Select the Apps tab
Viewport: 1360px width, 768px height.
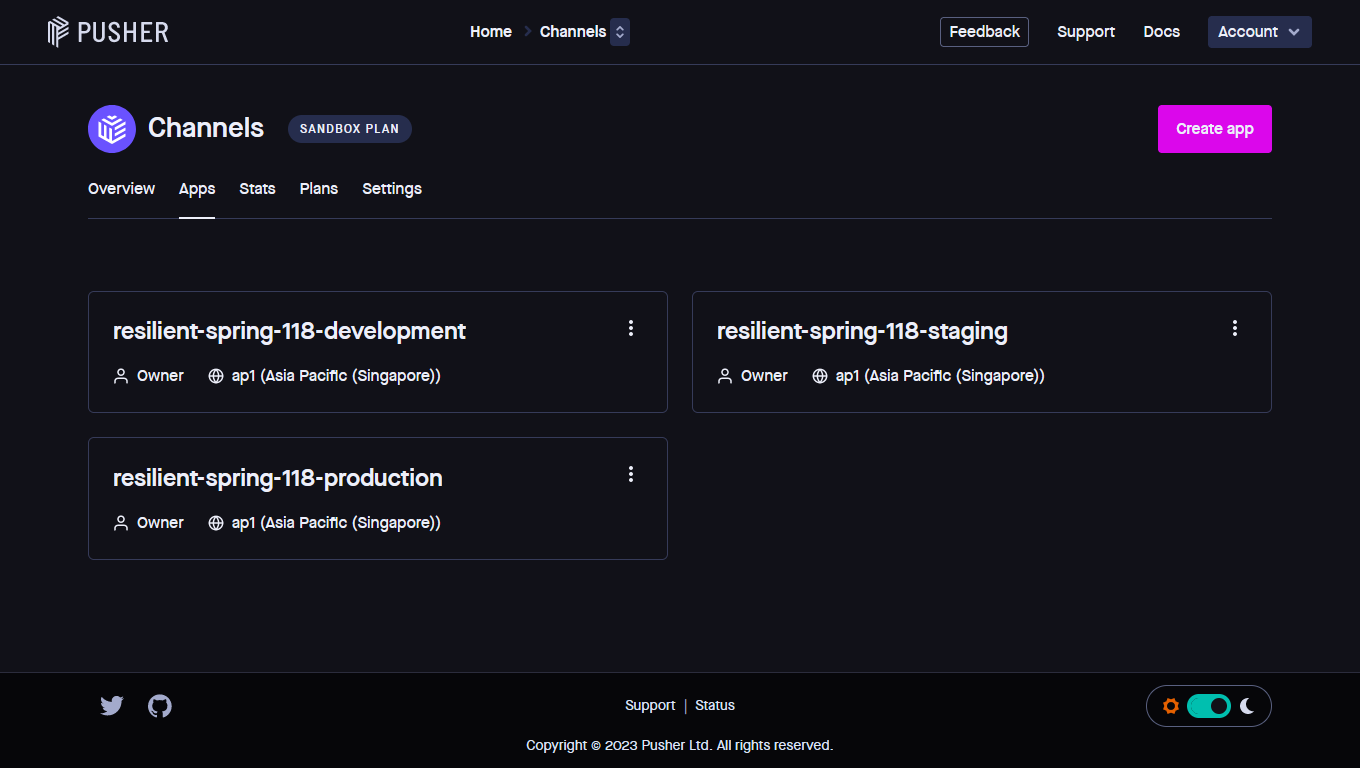click(197, 189)
